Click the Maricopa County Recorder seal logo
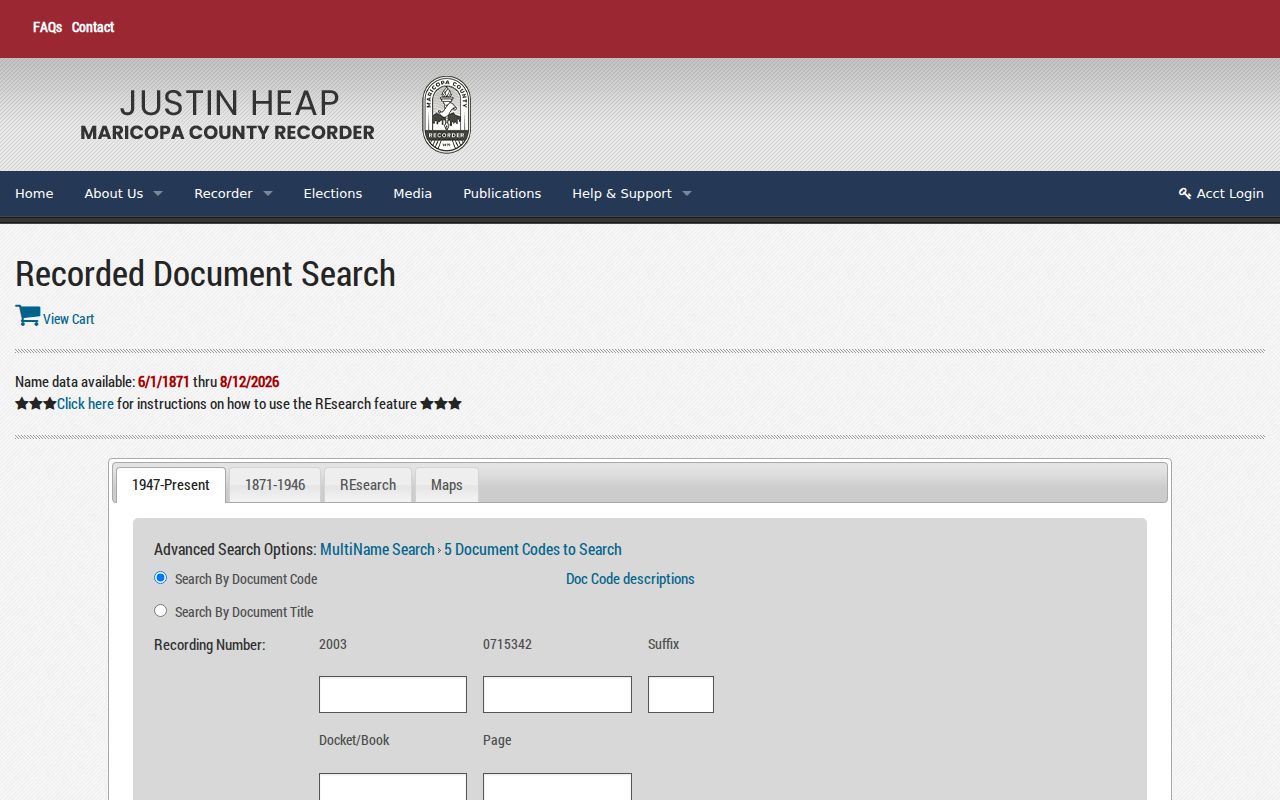 click(x=446, y=115)
